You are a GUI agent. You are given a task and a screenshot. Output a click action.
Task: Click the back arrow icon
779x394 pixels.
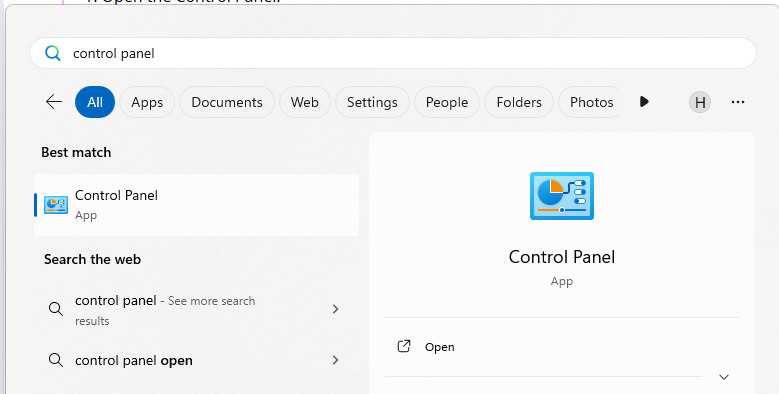pyautogui.click(x=54, y=102)
